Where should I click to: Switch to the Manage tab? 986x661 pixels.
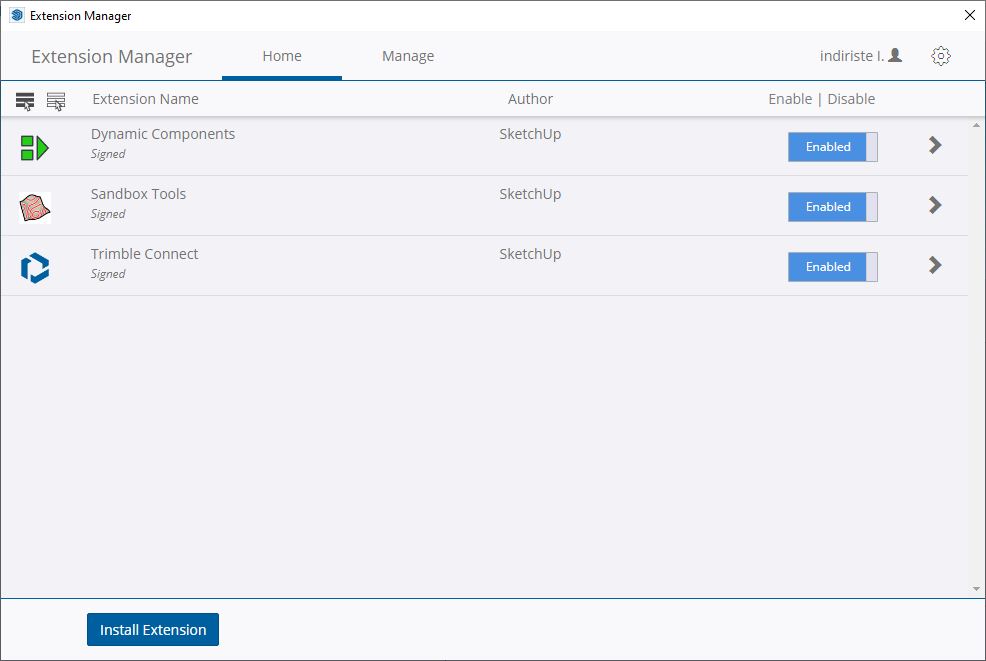[x=408, y=56]
